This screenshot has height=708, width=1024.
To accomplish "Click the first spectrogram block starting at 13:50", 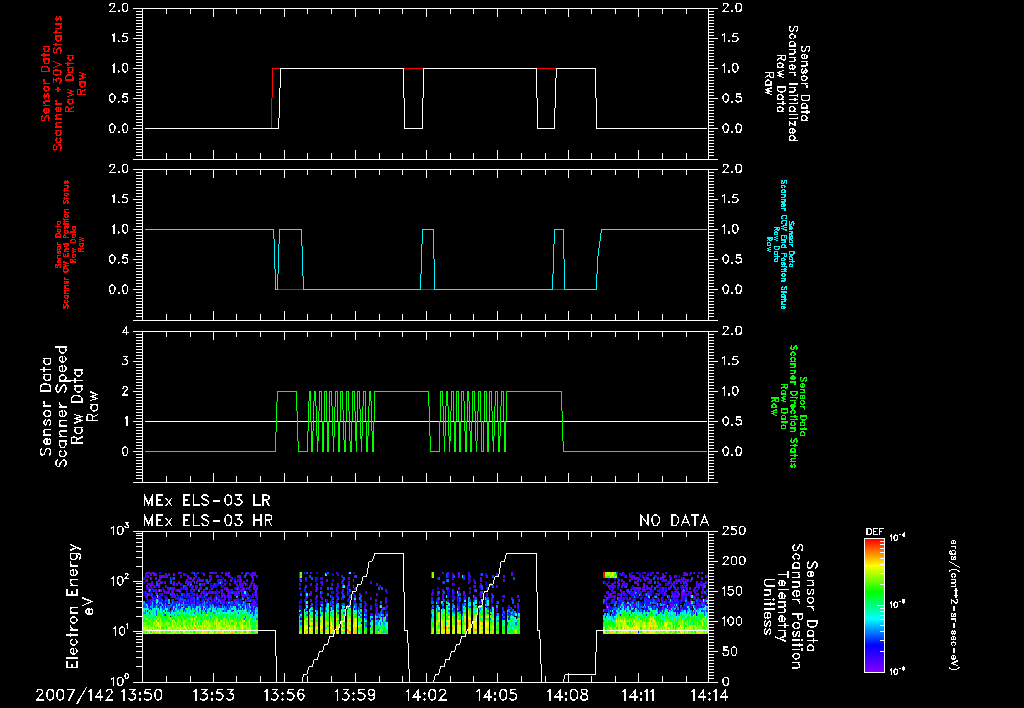I will [x=200, y=603].
